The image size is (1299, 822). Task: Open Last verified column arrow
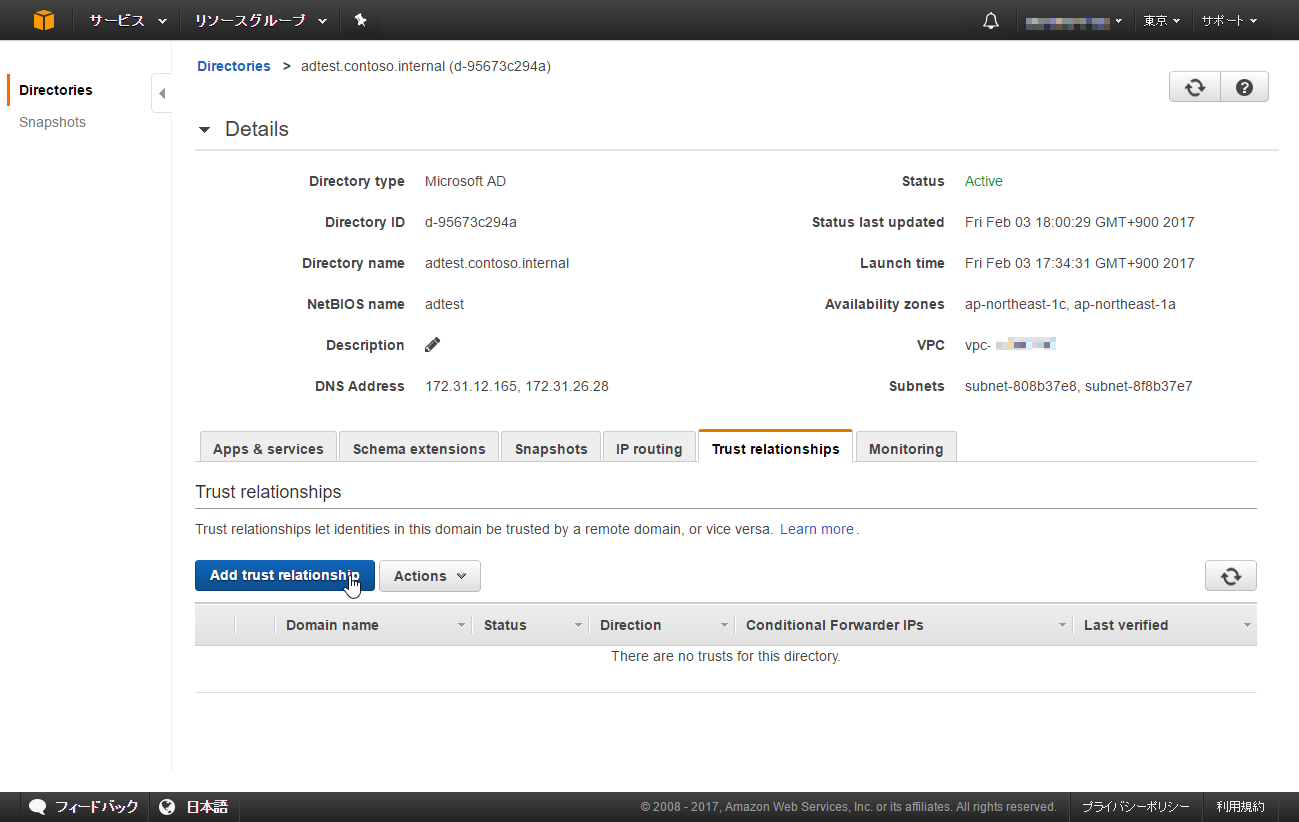[x=1247, y=625]
